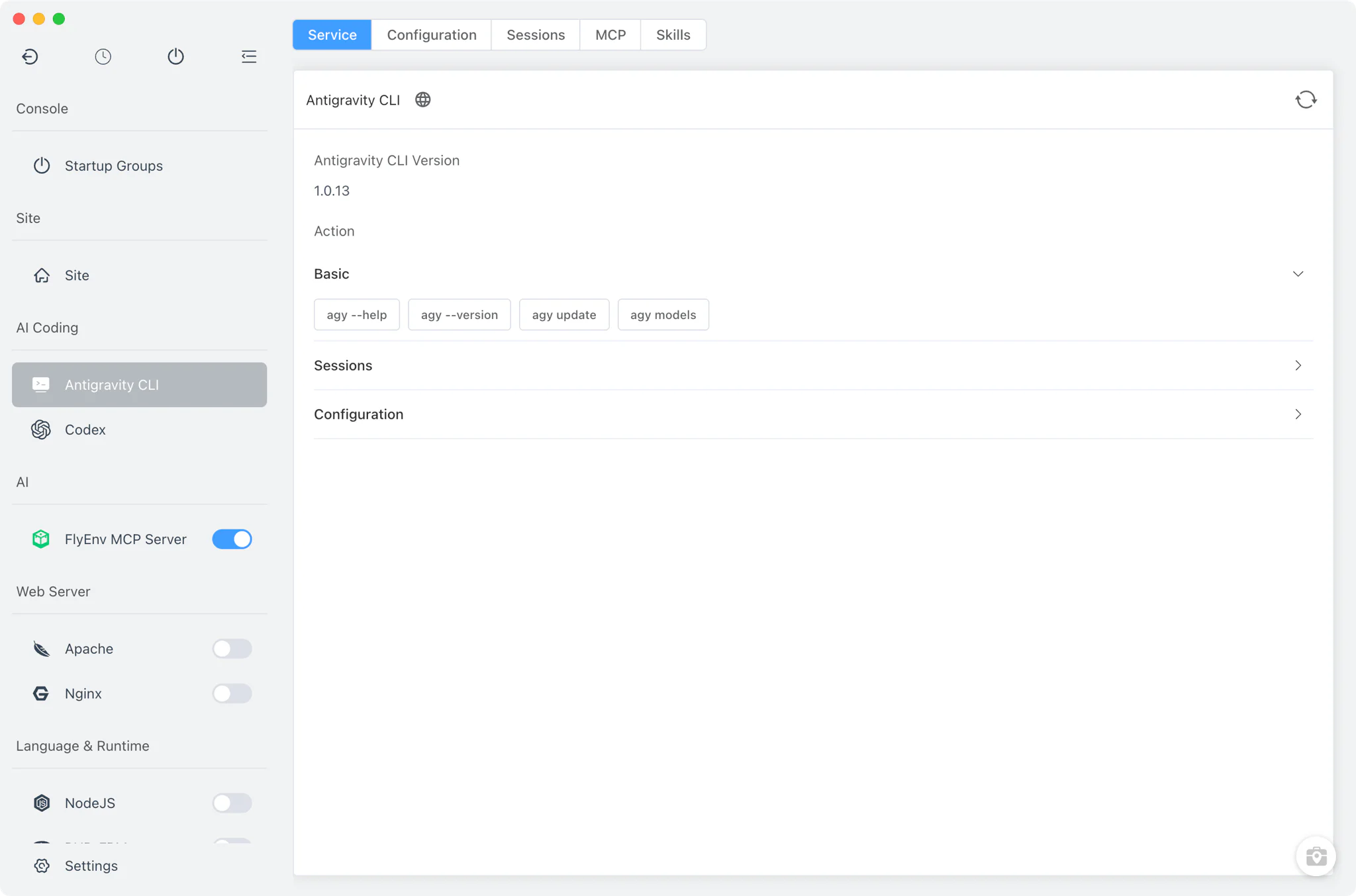Viewport: 1356px width, 896px height.
Task: Click the NodeJS hexagon icon
Action: (42, 803)
